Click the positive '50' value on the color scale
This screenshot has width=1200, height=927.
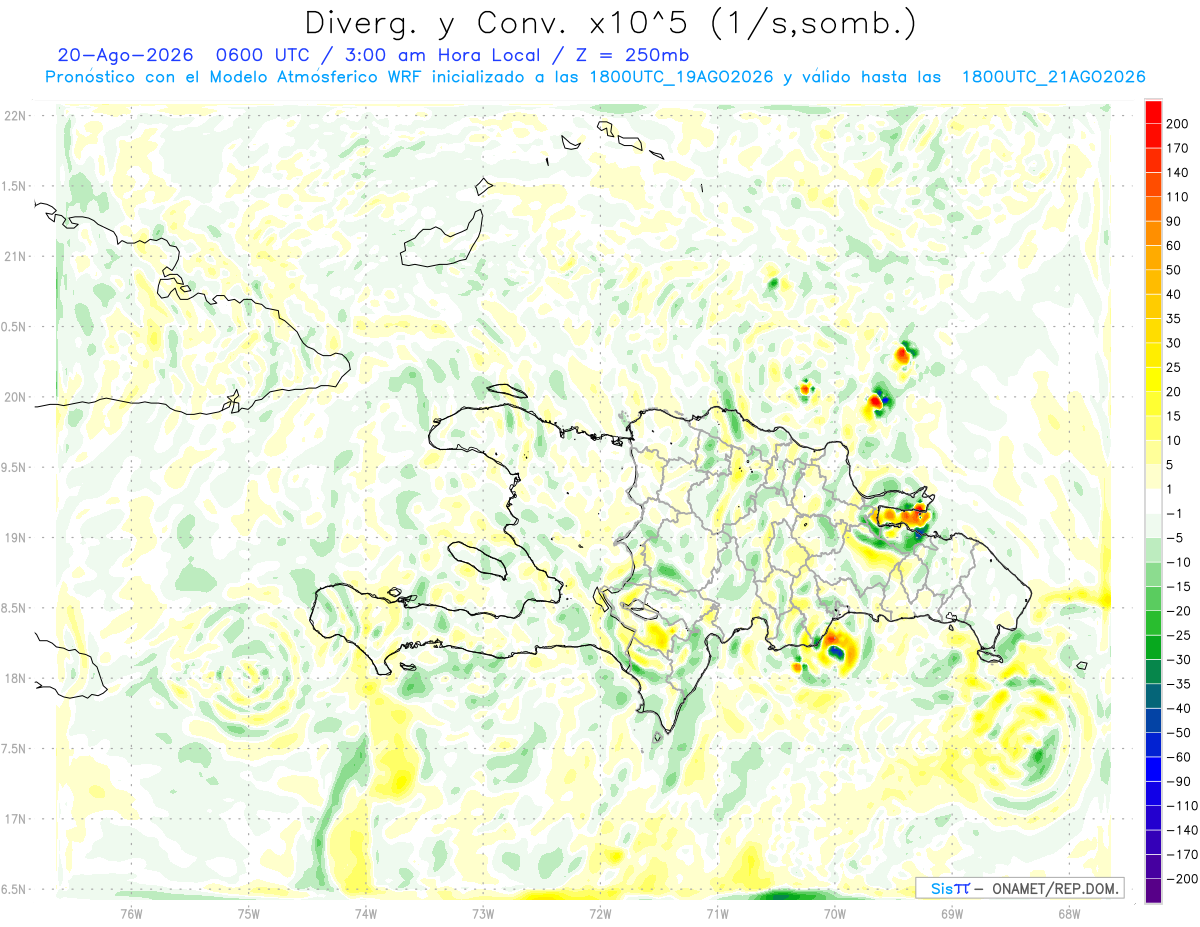pos(1174,270)
